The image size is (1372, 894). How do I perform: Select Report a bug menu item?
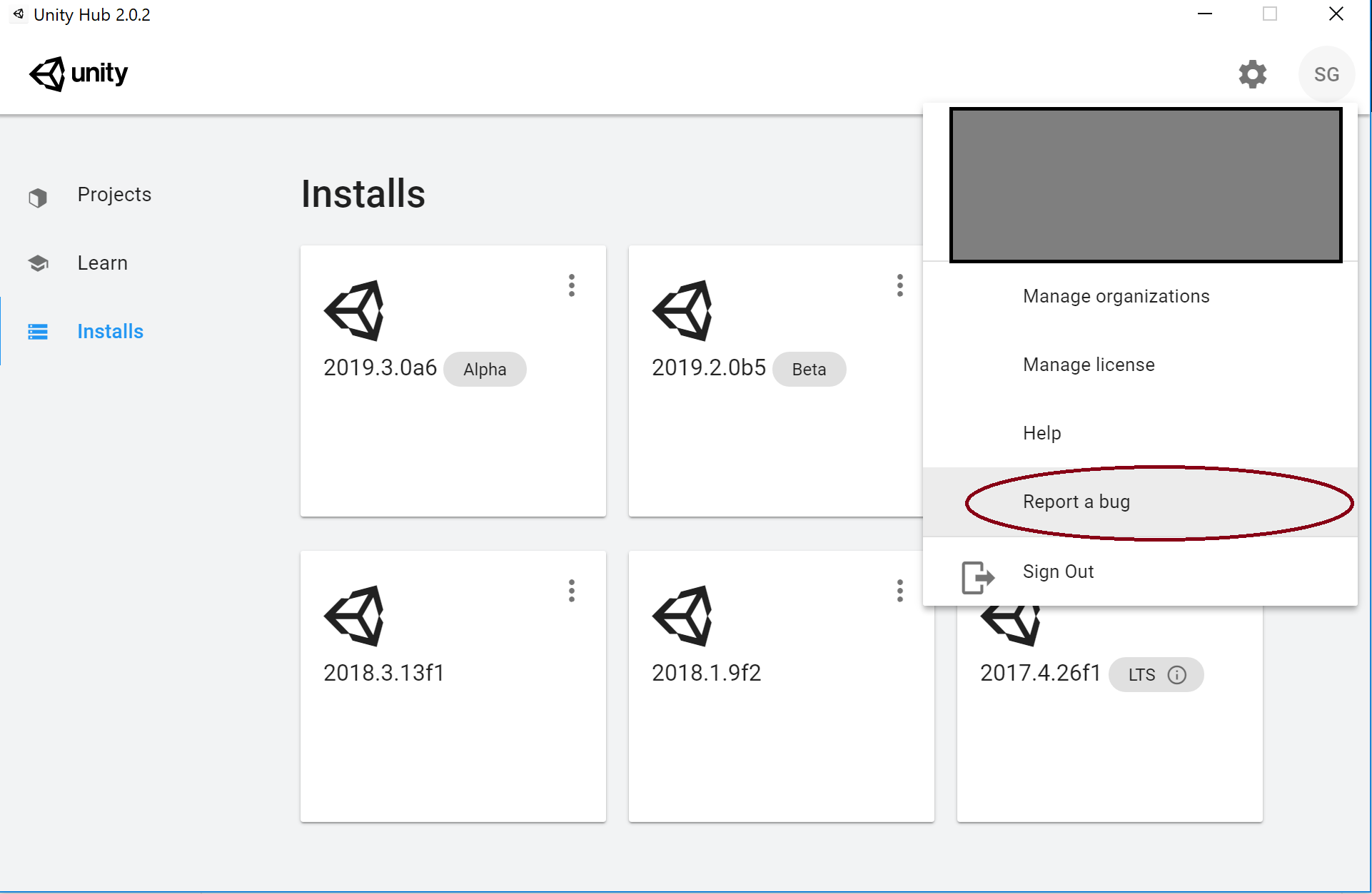tap(1076, 502)
